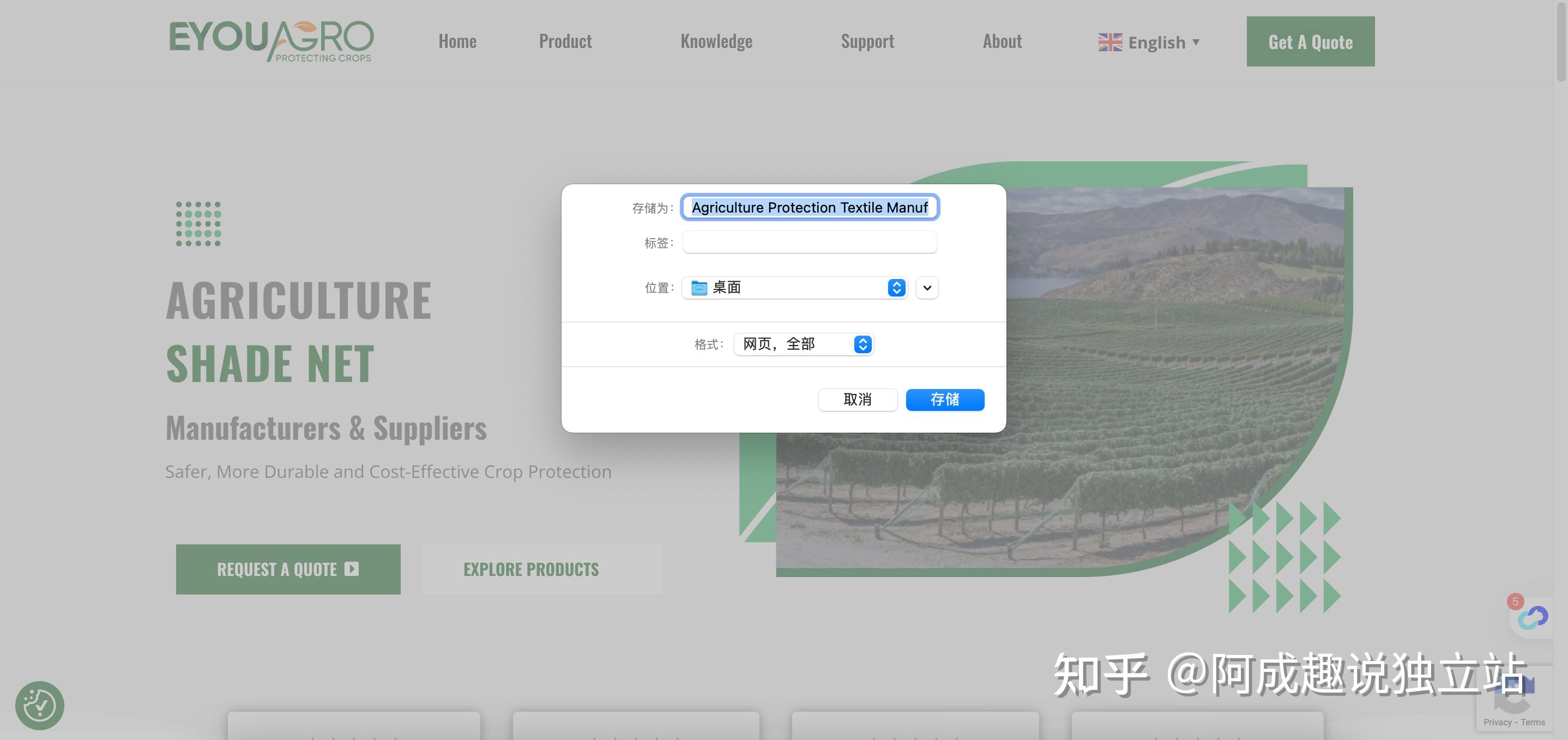
Task: Click the EyouAgro logo
Action: [271, 41]
